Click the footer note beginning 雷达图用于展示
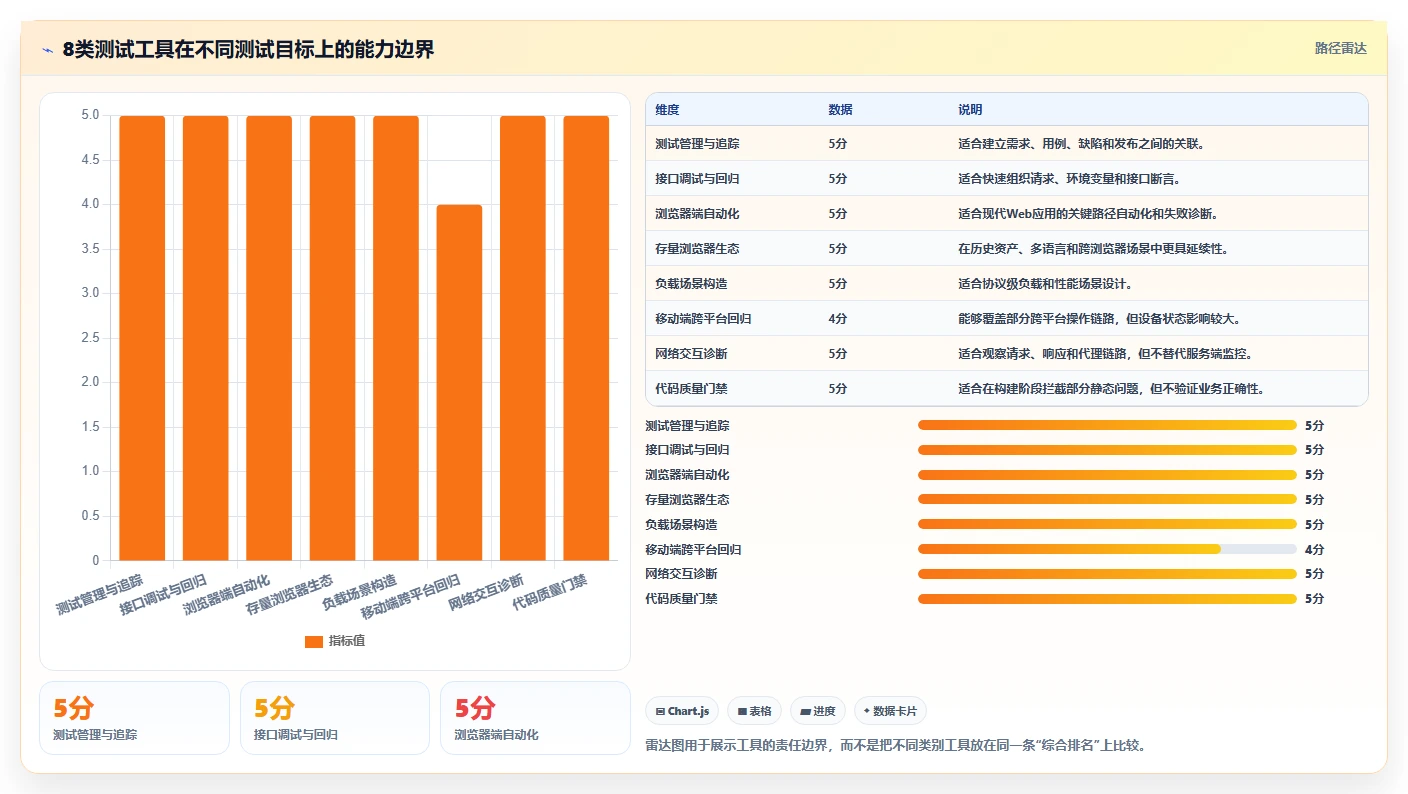1408x794 pixels. (895, 746)
